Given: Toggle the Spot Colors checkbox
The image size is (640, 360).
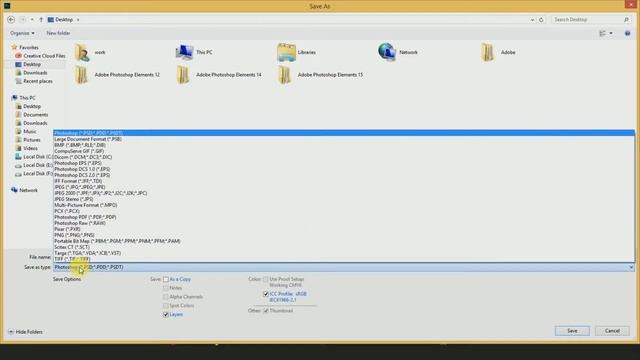Looking at the screenshot, I should 166,306.
